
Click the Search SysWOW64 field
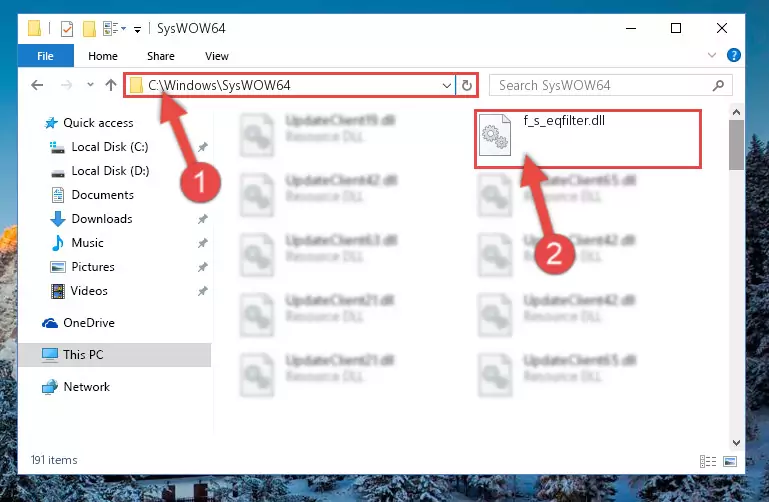coord(611,85)
